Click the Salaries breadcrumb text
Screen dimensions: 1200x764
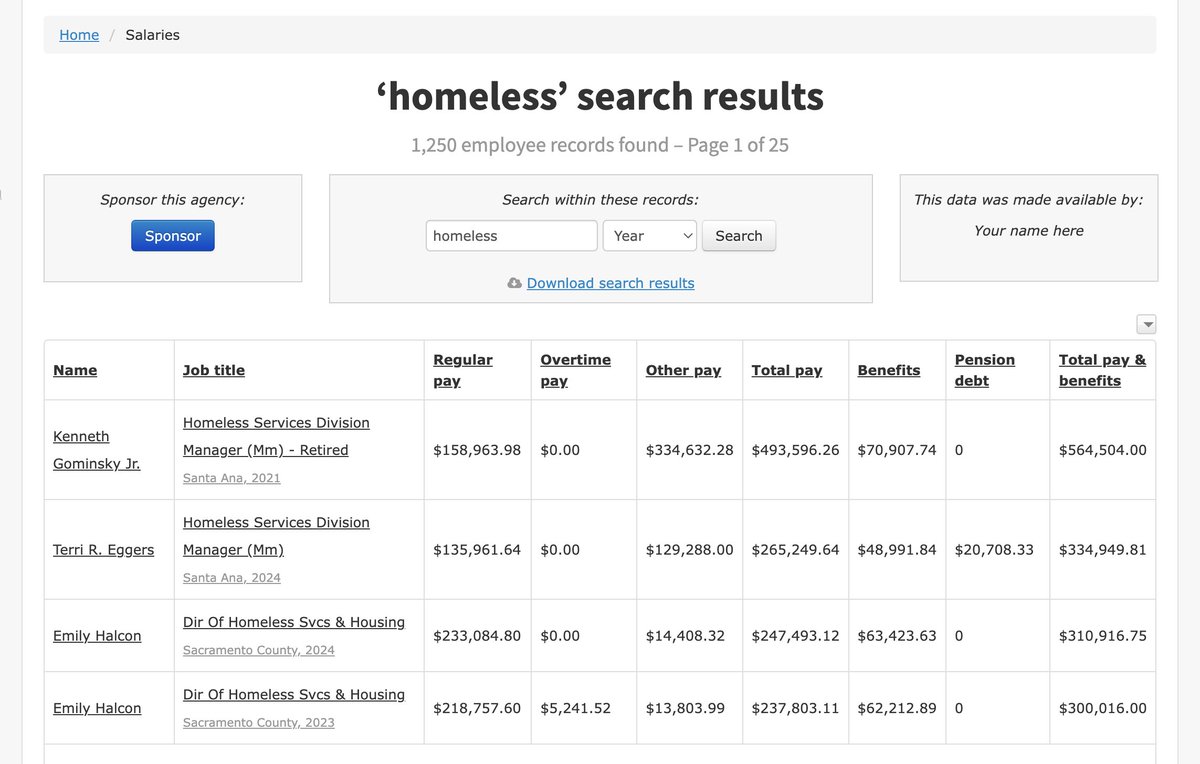click(153, 35)
